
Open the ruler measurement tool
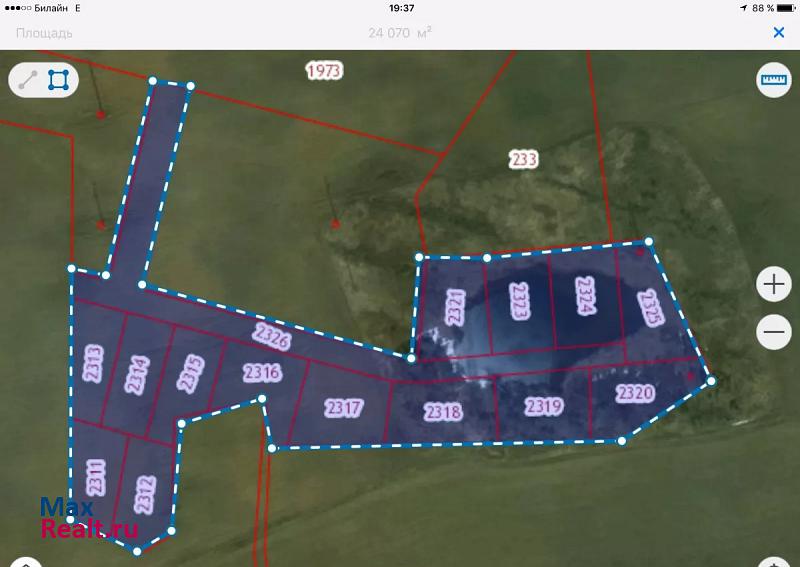[x=773, y=80]
